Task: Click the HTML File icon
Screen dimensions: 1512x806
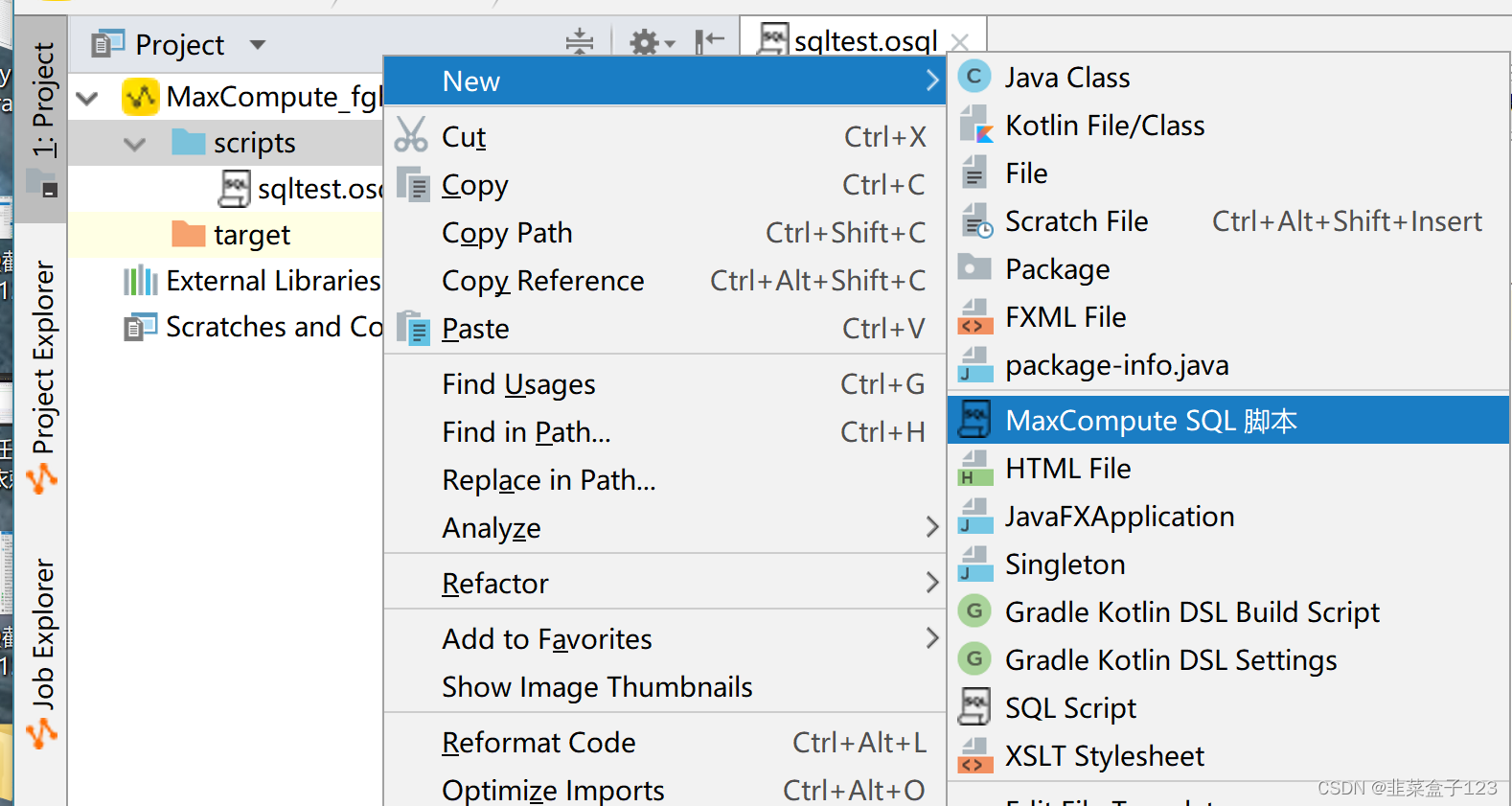Action: click(x=975, y=468)
